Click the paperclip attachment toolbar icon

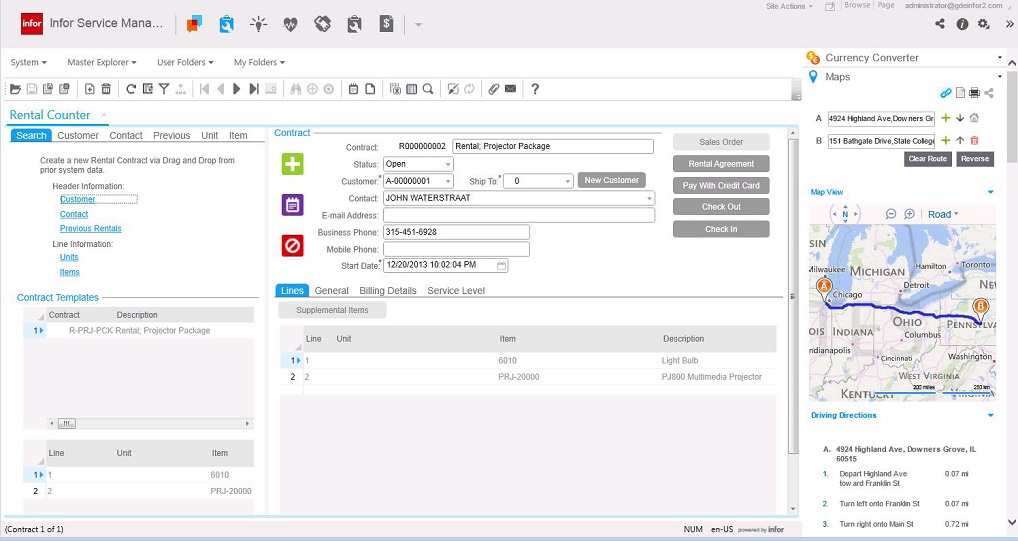click(x=493, y=89)
